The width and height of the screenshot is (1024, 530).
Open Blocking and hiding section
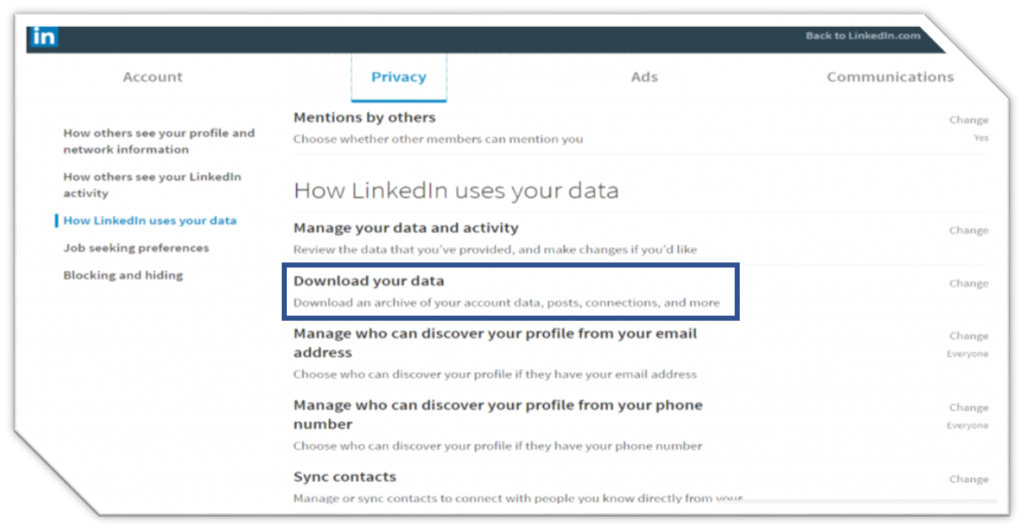[x=123, y=275]
